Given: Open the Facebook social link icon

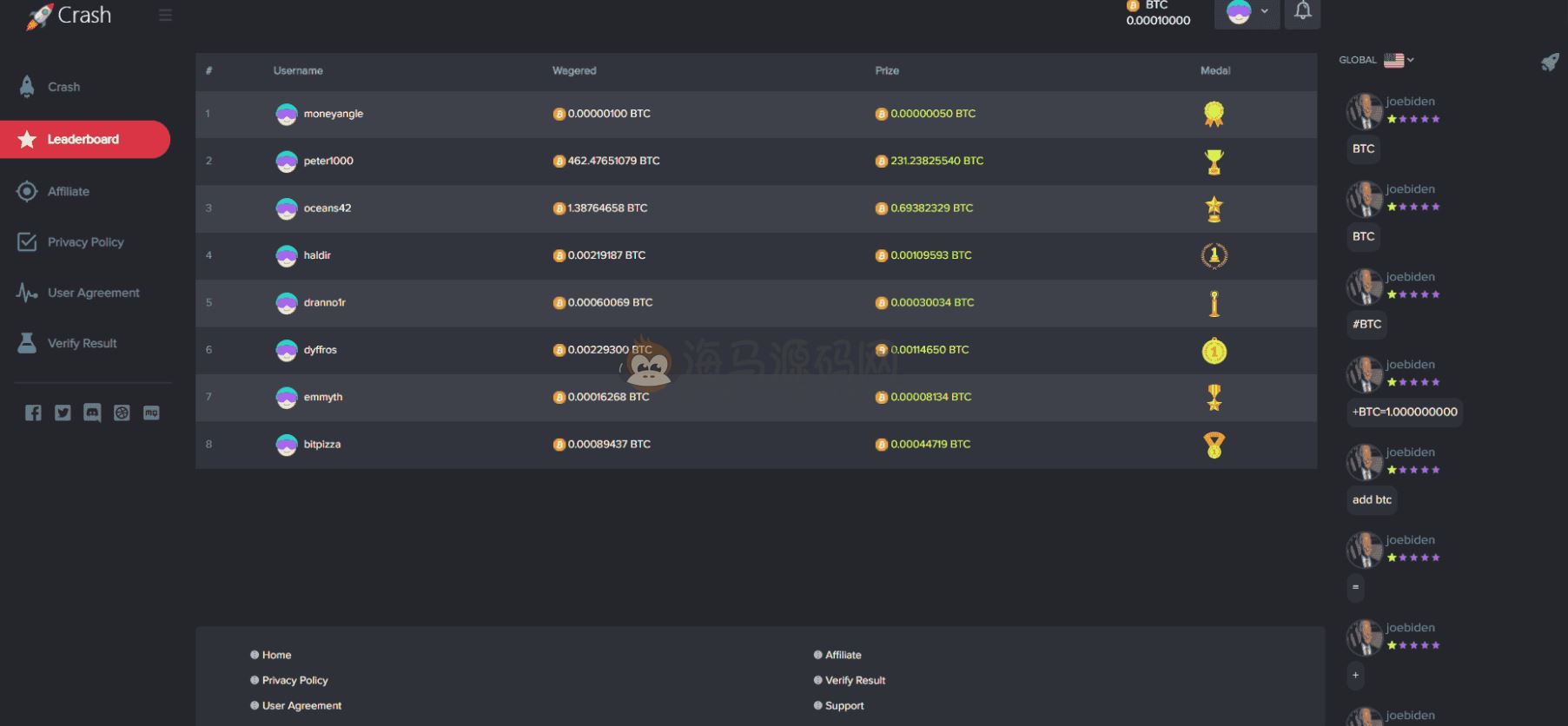Looking at the screenshot, I should [x=33, y=412].
